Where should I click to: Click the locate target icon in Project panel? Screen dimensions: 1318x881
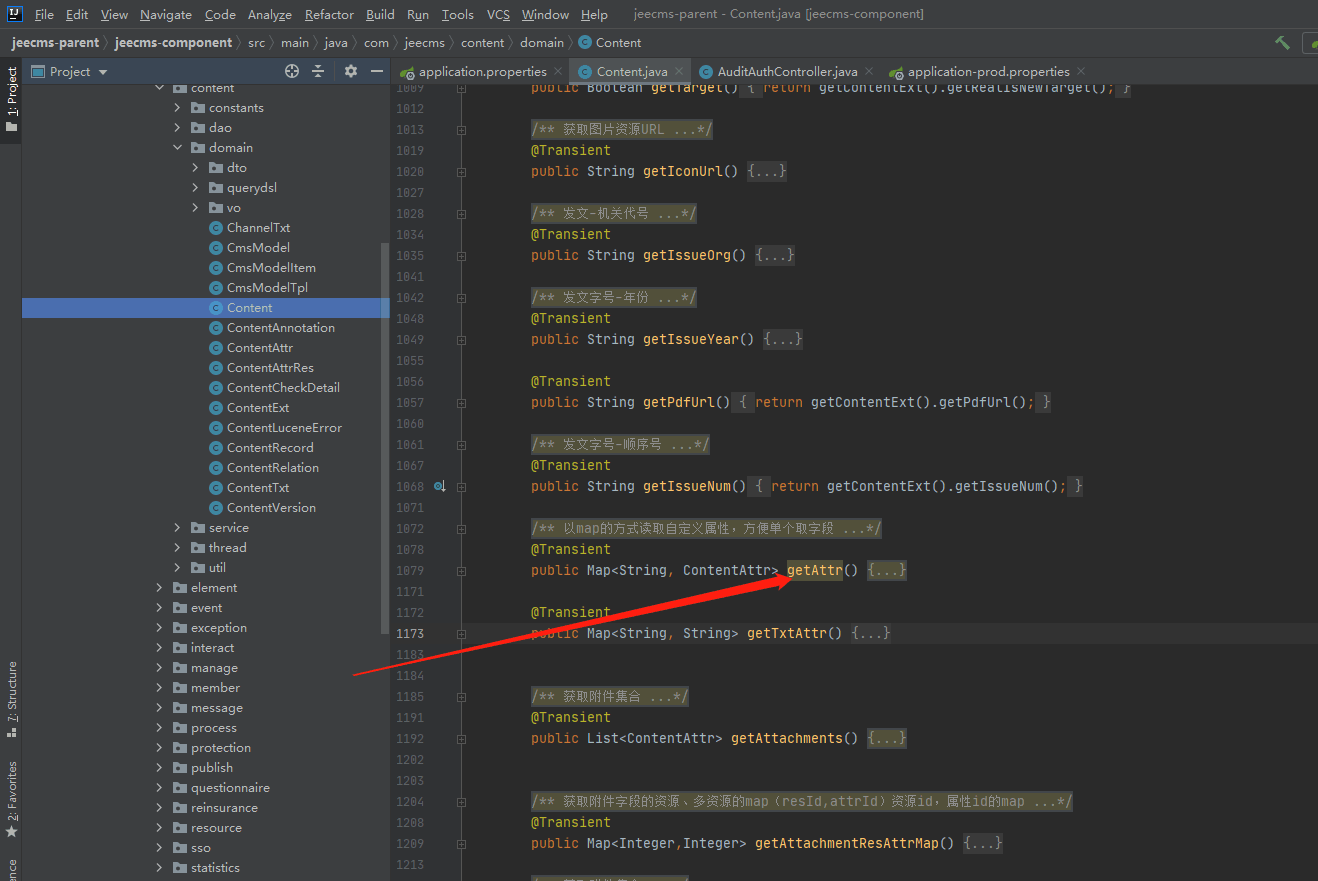(292, 71)
